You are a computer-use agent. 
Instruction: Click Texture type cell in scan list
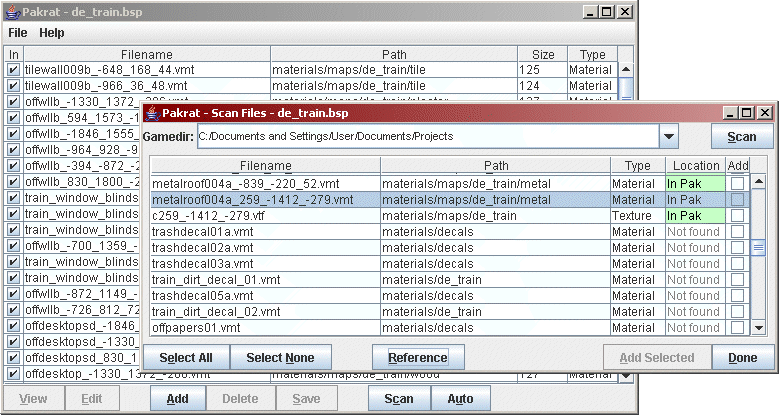(x=637, y=216)
